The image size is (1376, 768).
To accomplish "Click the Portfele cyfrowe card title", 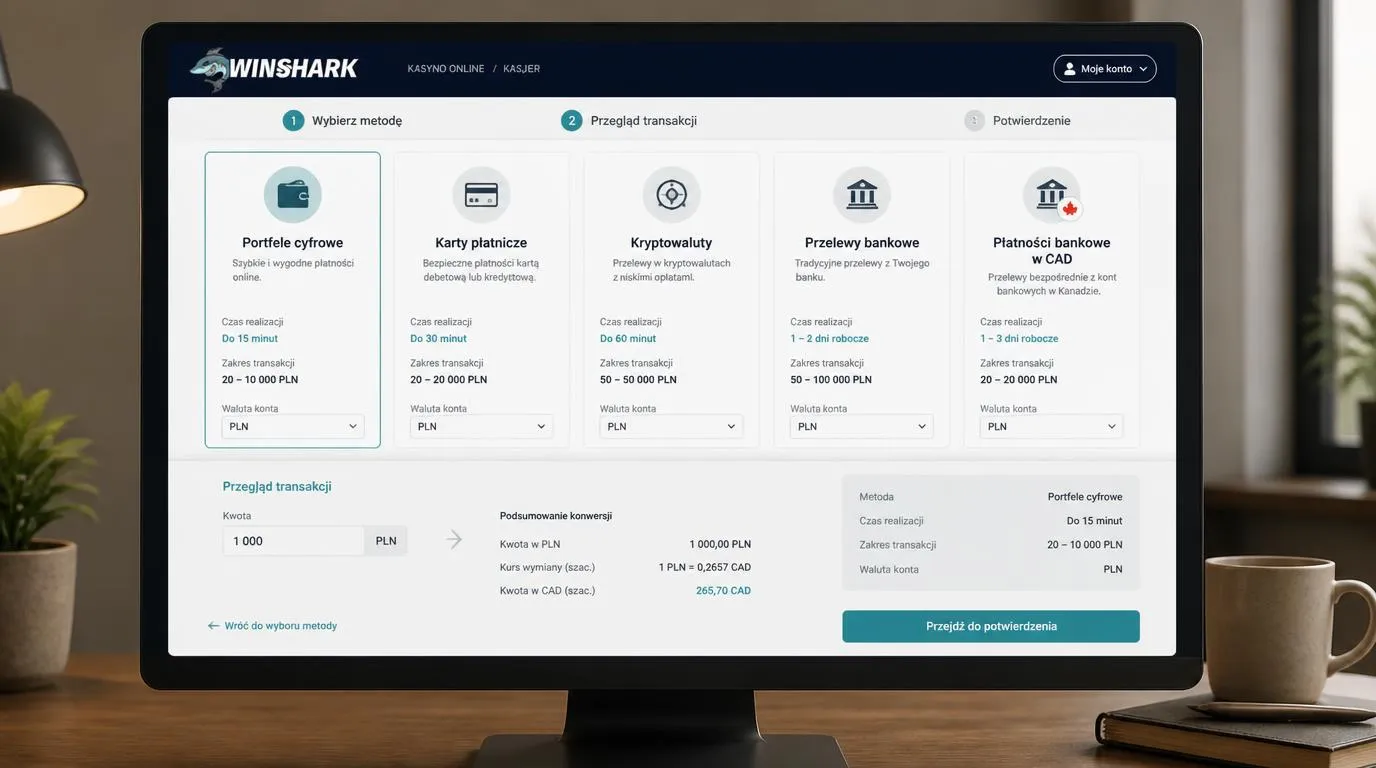I will (293, 243).
